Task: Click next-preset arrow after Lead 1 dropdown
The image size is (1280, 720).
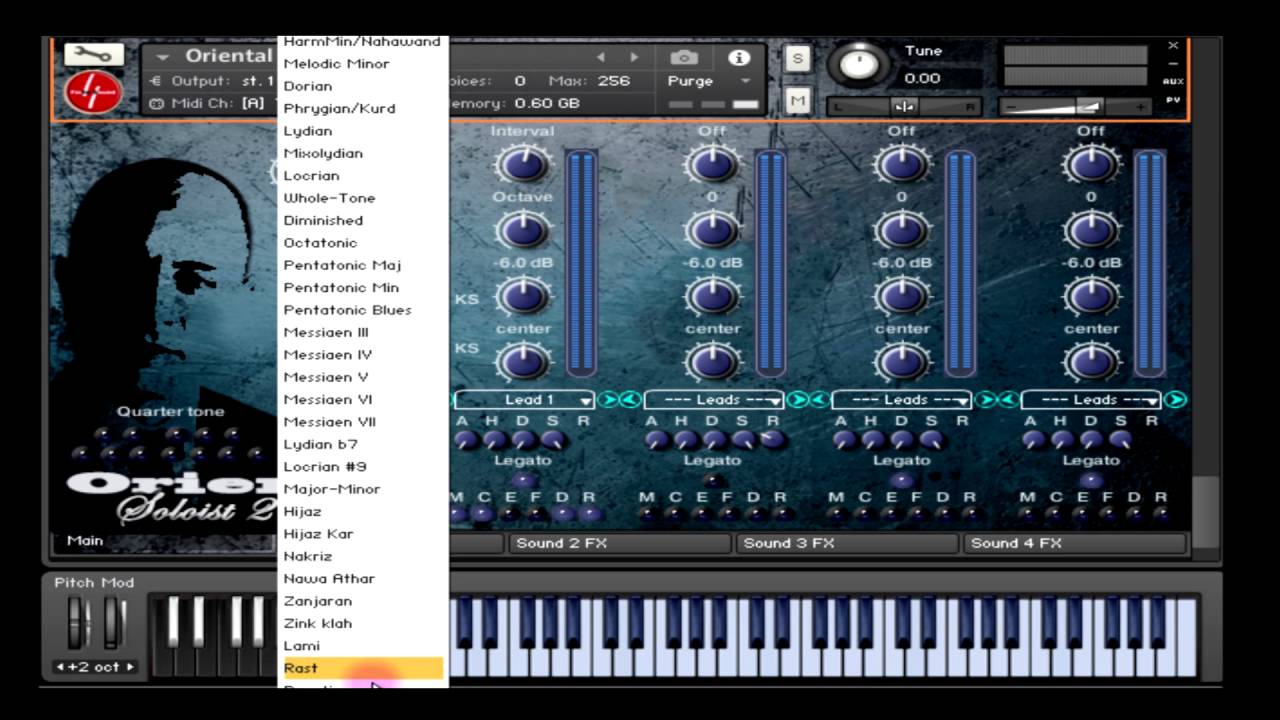Action: (x=607, y=400)
